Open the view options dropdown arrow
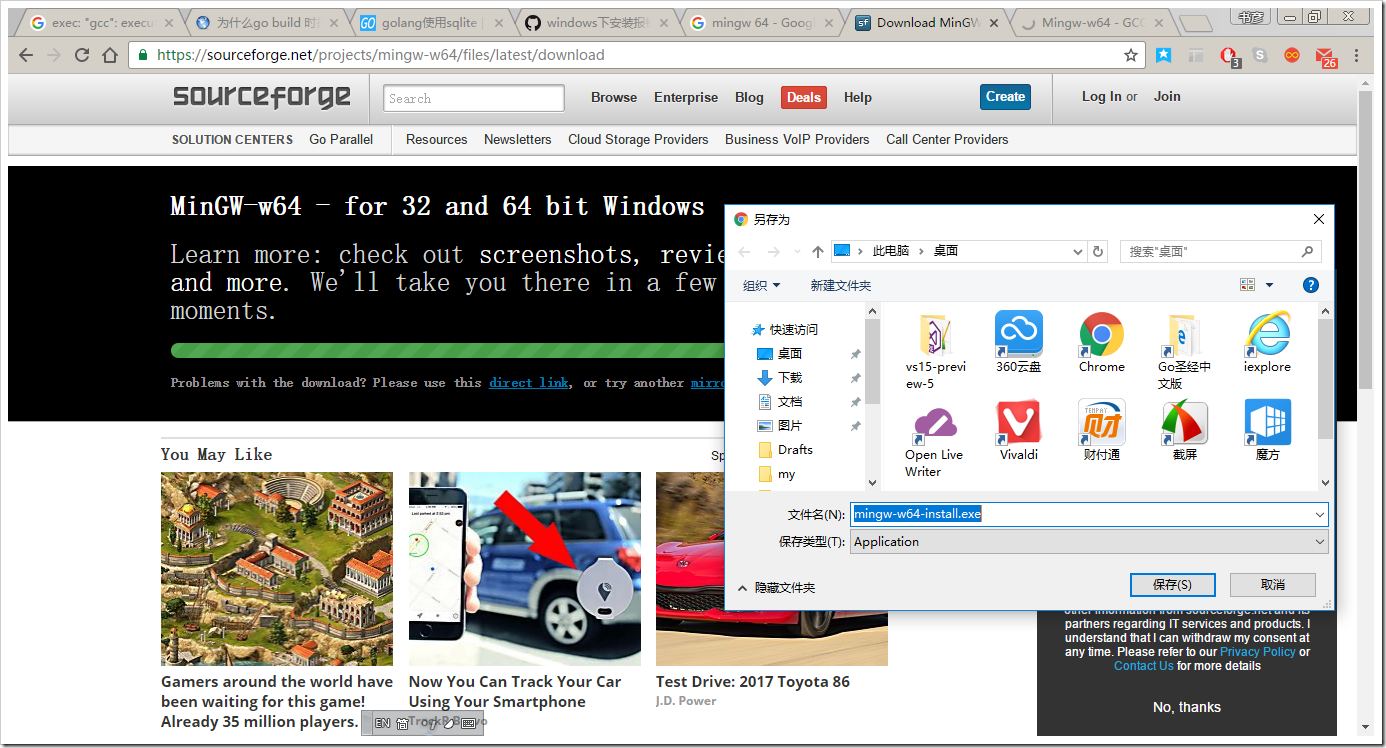The image size is (1386, 748). 1269,285
